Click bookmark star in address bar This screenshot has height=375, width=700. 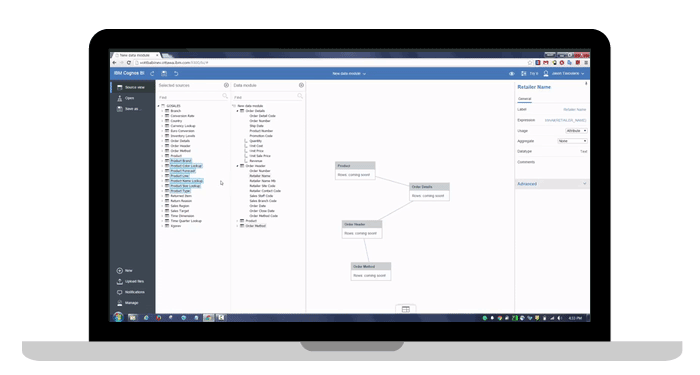pos(530,62)
